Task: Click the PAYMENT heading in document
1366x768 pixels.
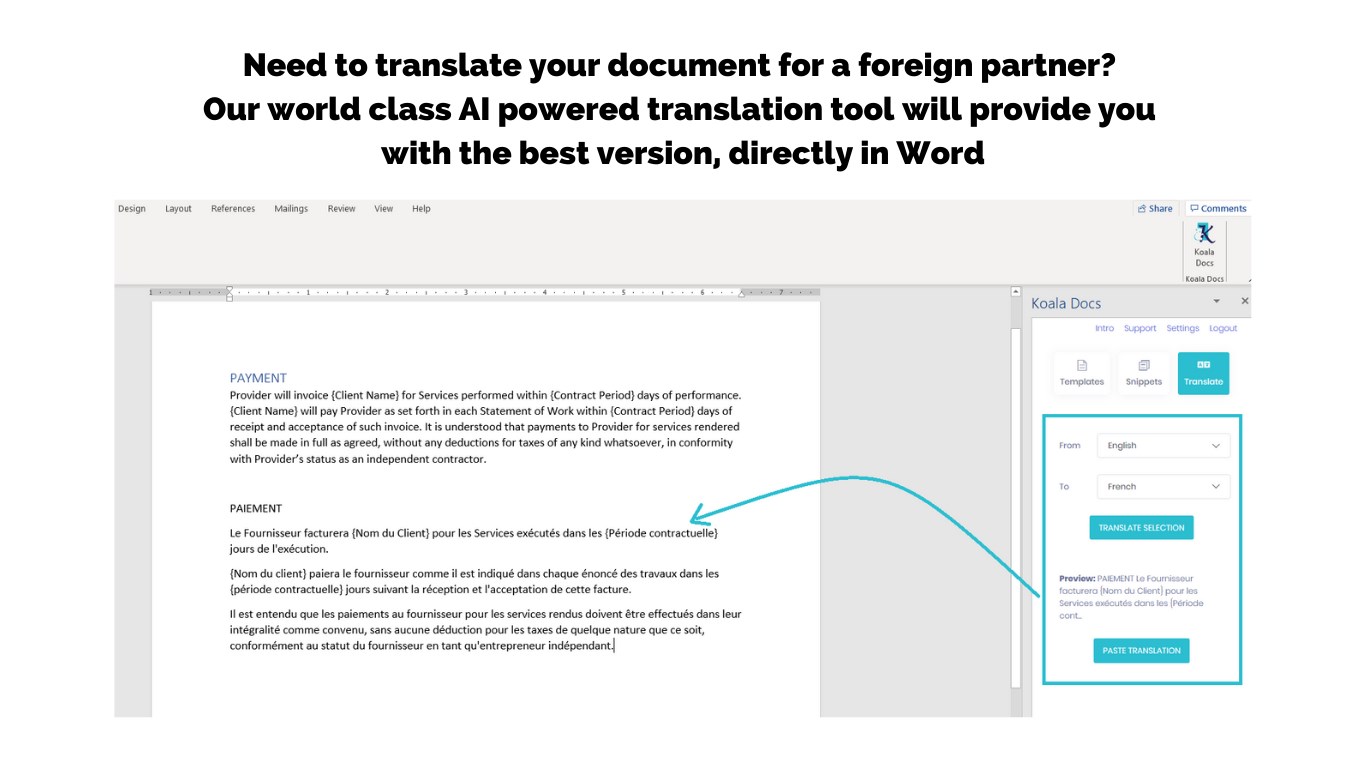Action: [258, 378]
